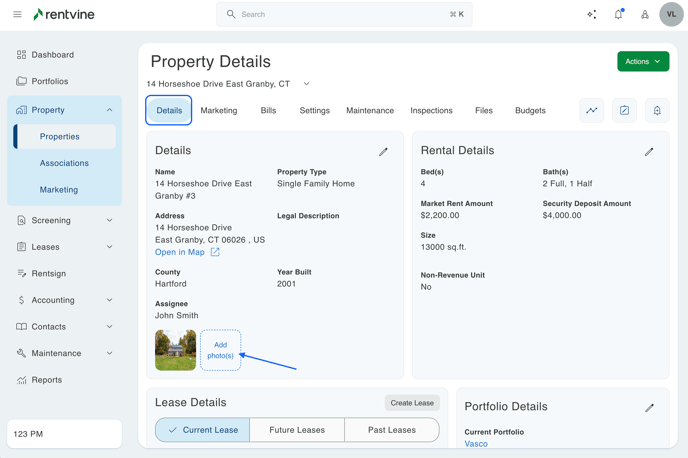Click the checklist notes icon

click(x=624, y=111)
